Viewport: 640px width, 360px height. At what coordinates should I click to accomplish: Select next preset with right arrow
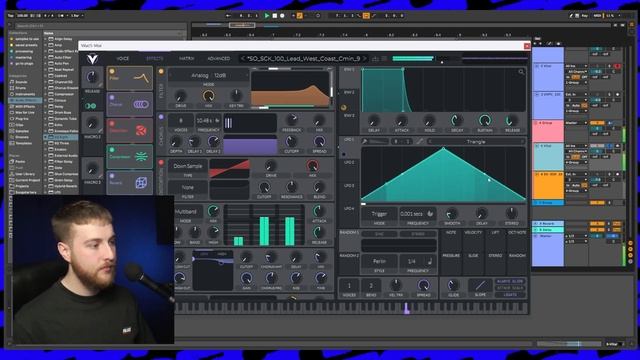pyautogui.click(x=364, y=59)
